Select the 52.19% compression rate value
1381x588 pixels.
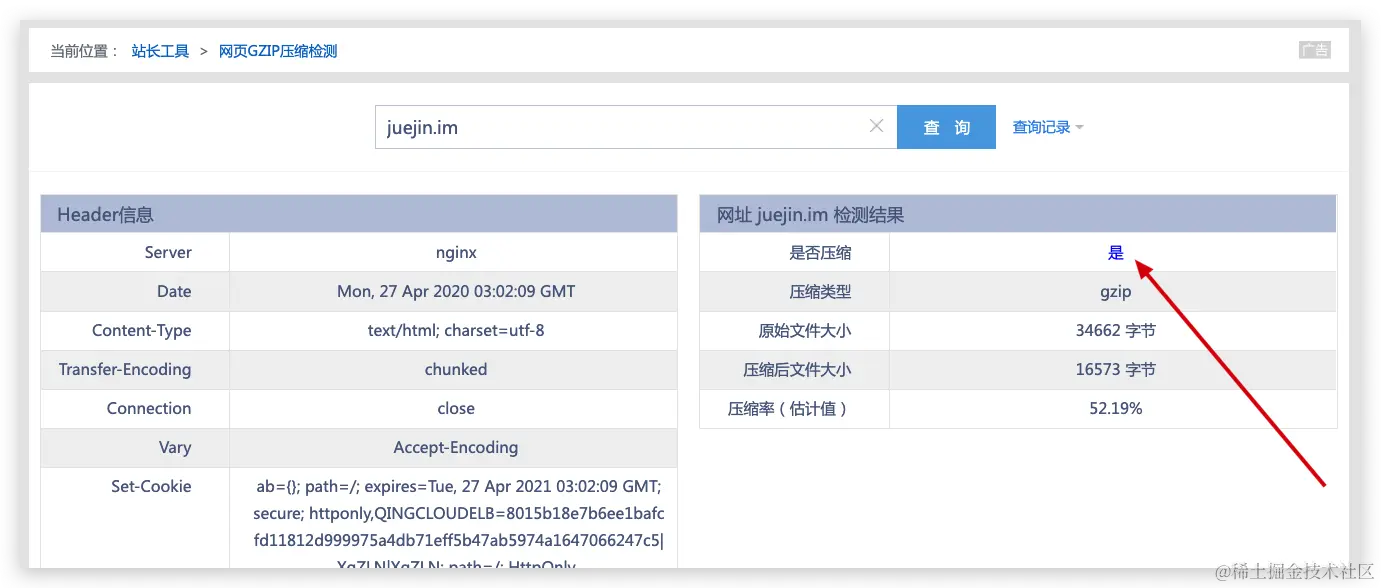click(x=1116, y=409)
